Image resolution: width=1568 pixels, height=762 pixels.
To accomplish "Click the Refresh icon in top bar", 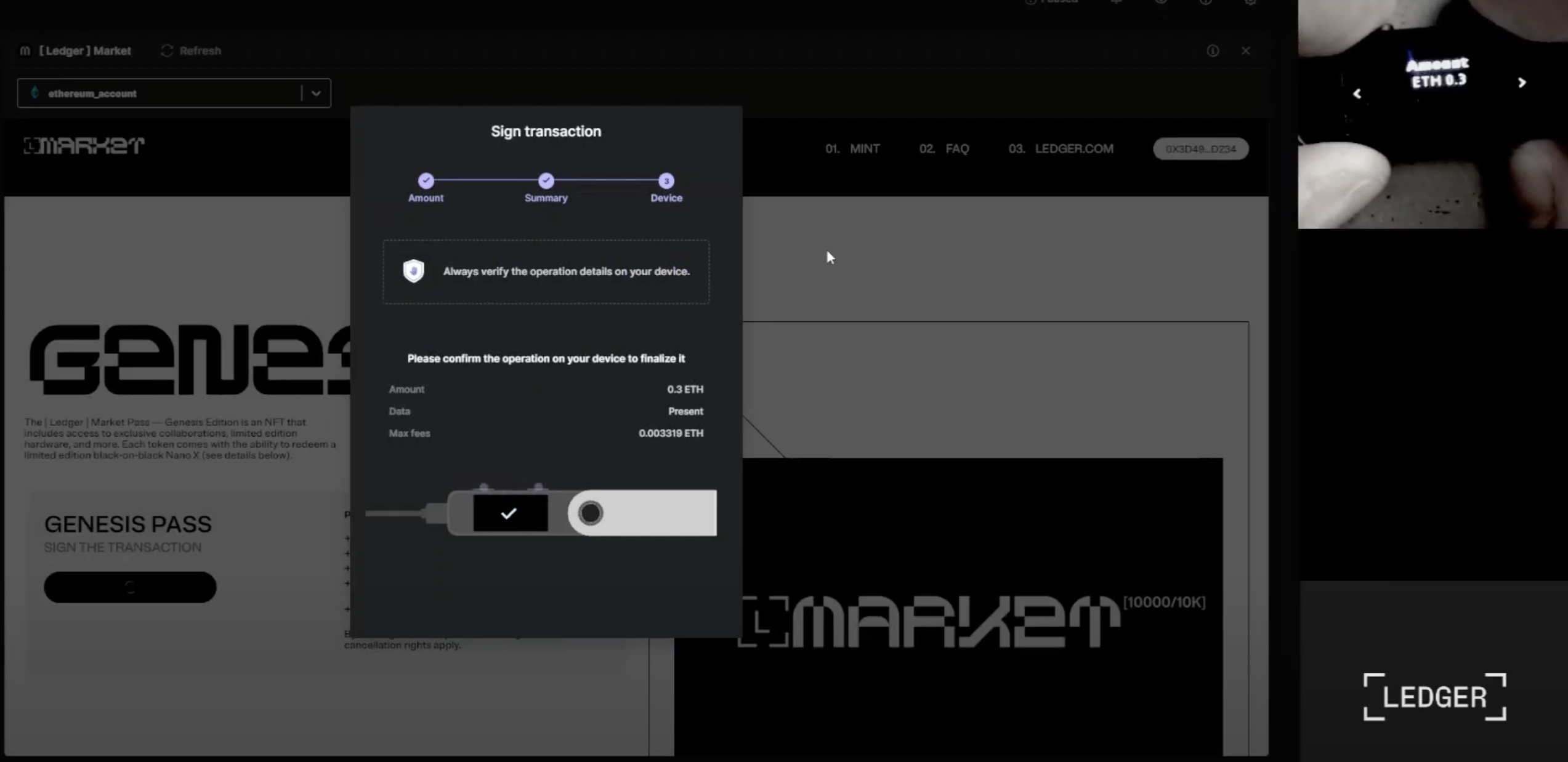I will [166, 50].
